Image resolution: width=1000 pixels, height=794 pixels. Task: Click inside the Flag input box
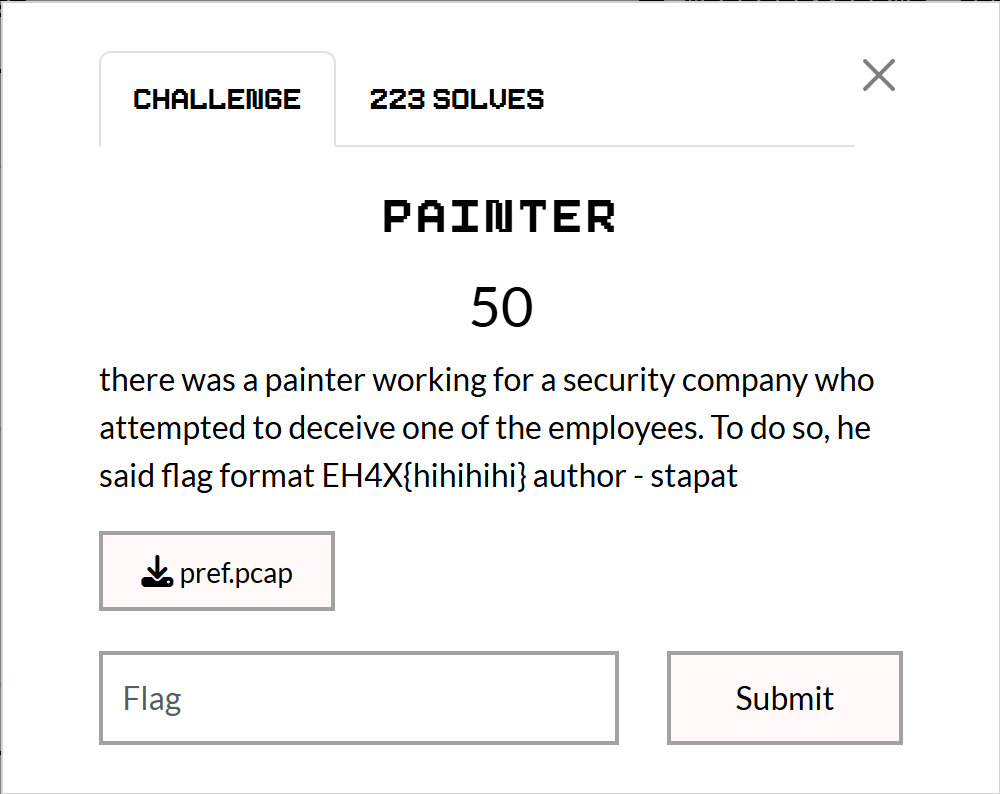click(x=358, y=697)
